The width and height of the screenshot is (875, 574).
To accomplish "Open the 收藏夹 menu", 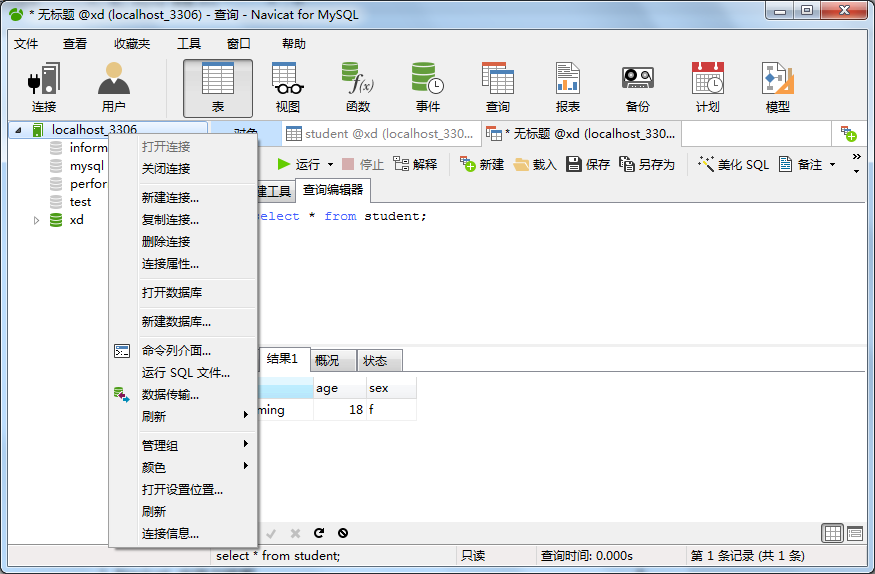I will pyautogui.click(x=132, y=44).
